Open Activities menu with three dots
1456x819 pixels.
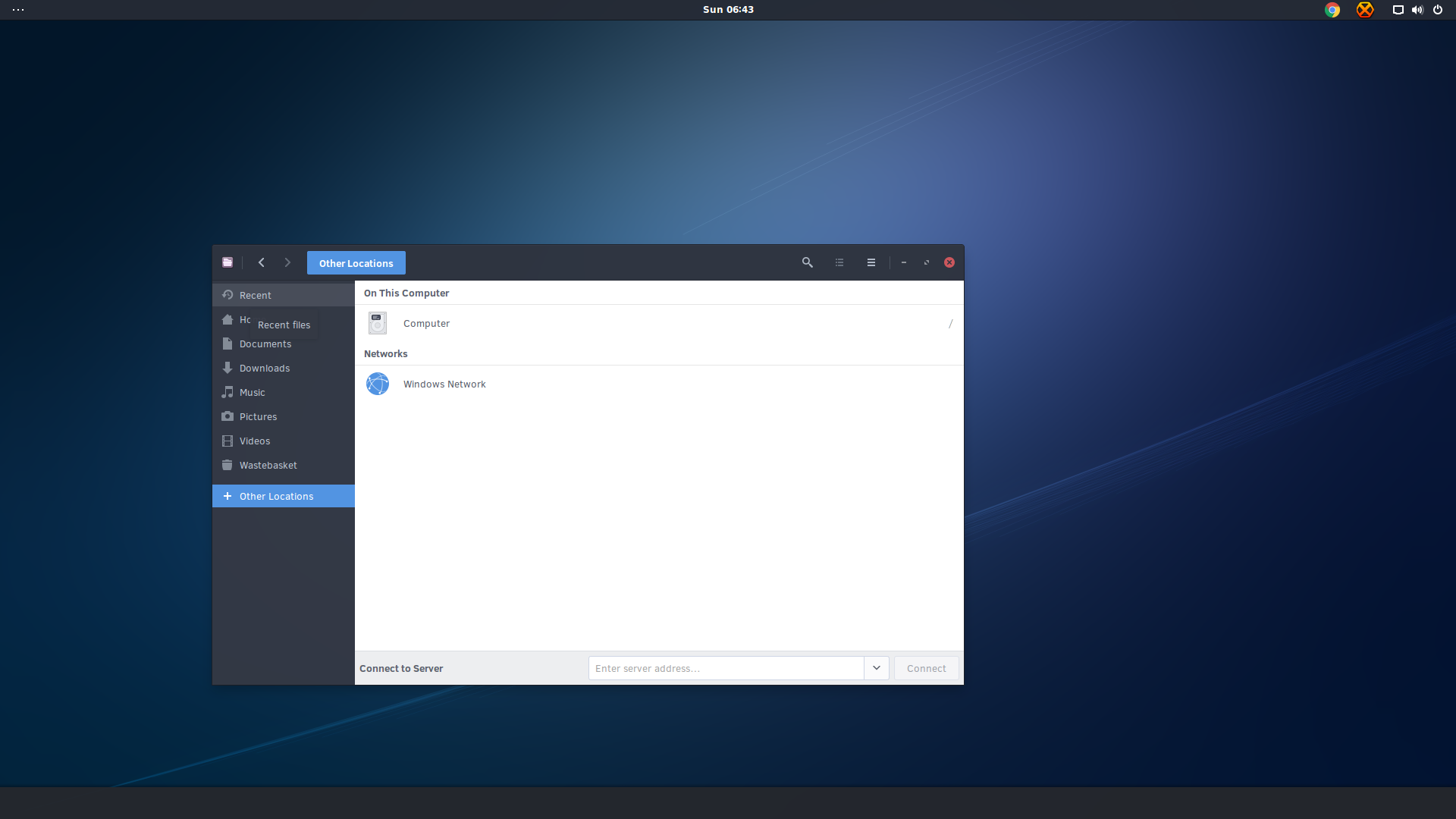[18, 10]
